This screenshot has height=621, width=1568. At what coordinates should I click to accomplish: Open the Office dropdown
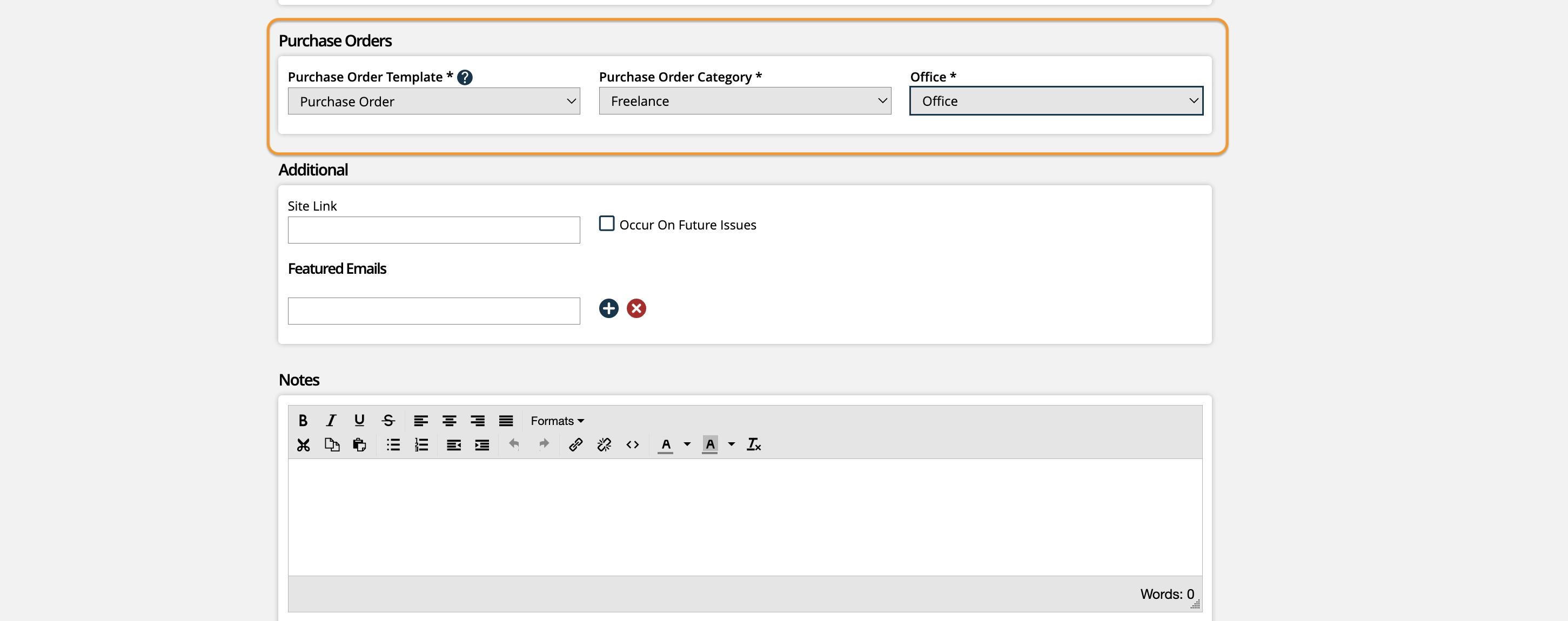click(x=1055, y=101)
